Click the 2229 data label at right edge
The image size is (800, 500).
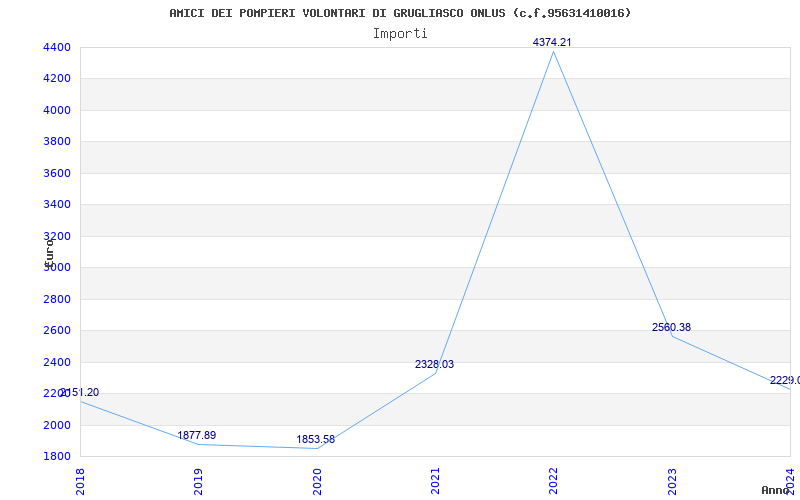pos(785,381)
